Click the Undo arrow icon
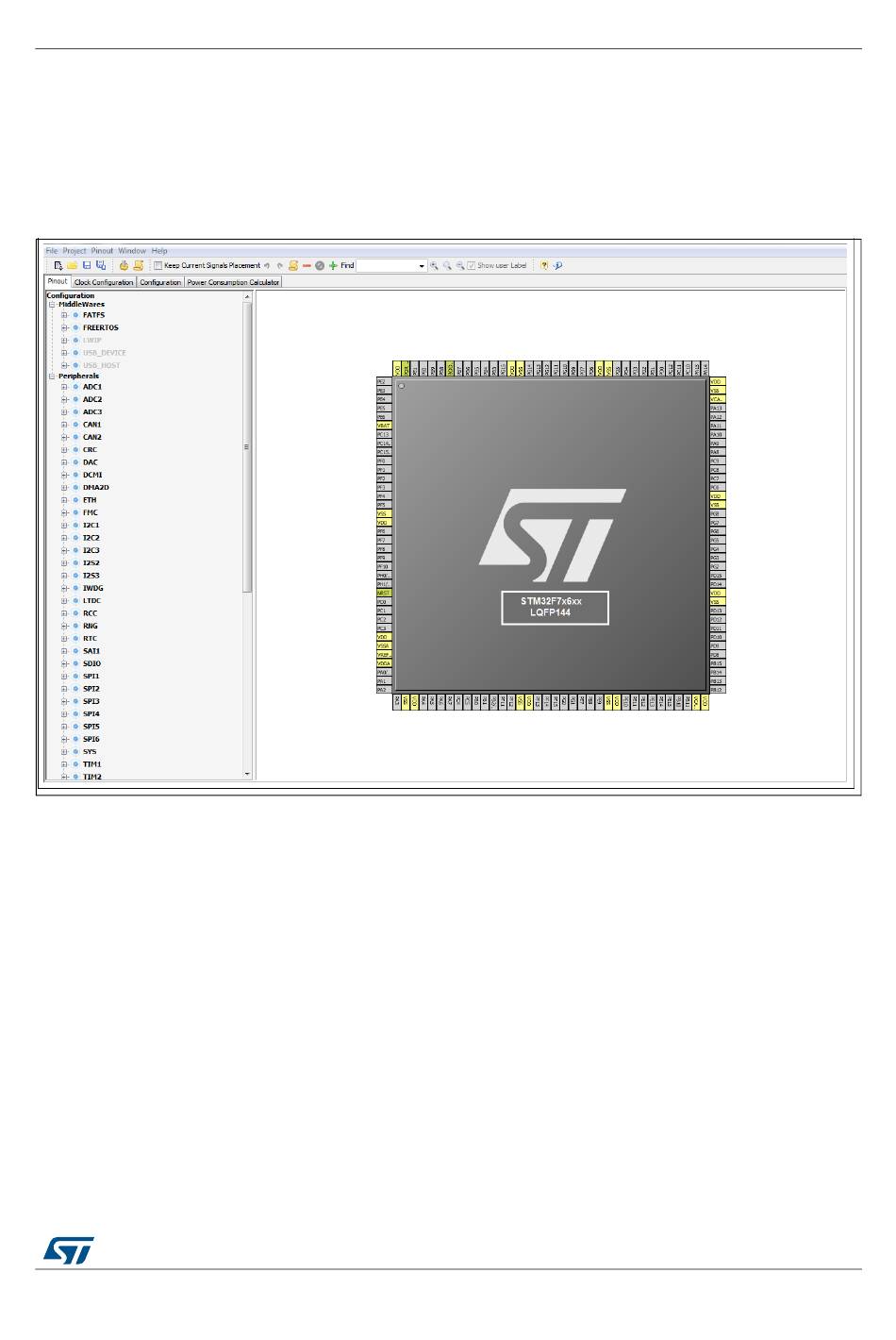 pyautogui.click(x=267, y=265)
